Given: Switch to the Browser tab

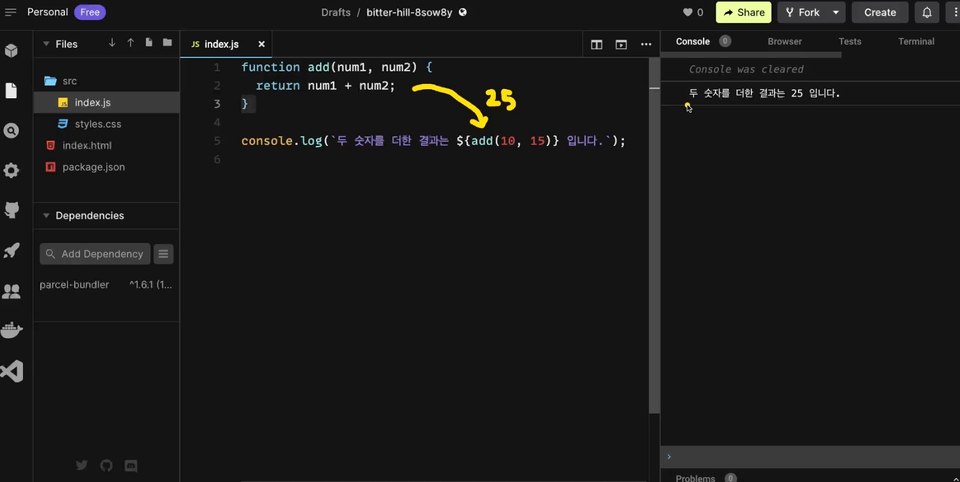Looking at the screenshot, I should 784,42.
